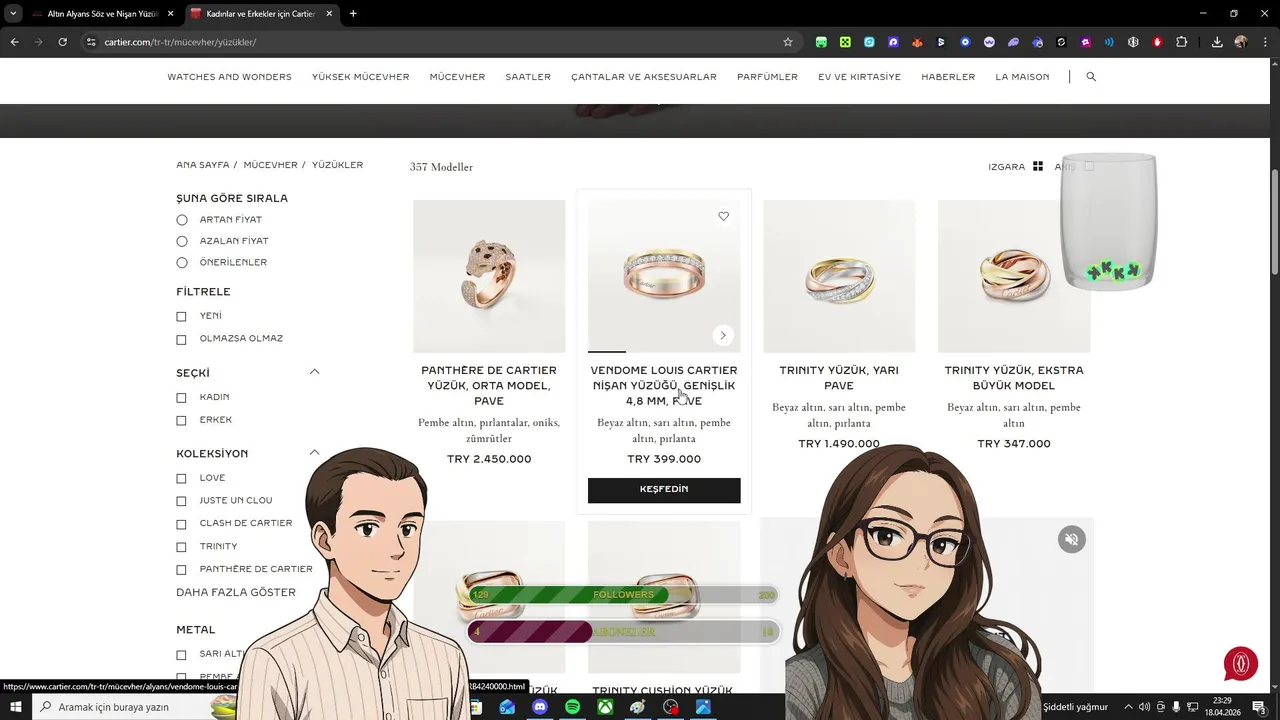The image size is (1280, 720).
Task: Show next image of Vendome Louis Cartier ring
Action: coord(723,335)
